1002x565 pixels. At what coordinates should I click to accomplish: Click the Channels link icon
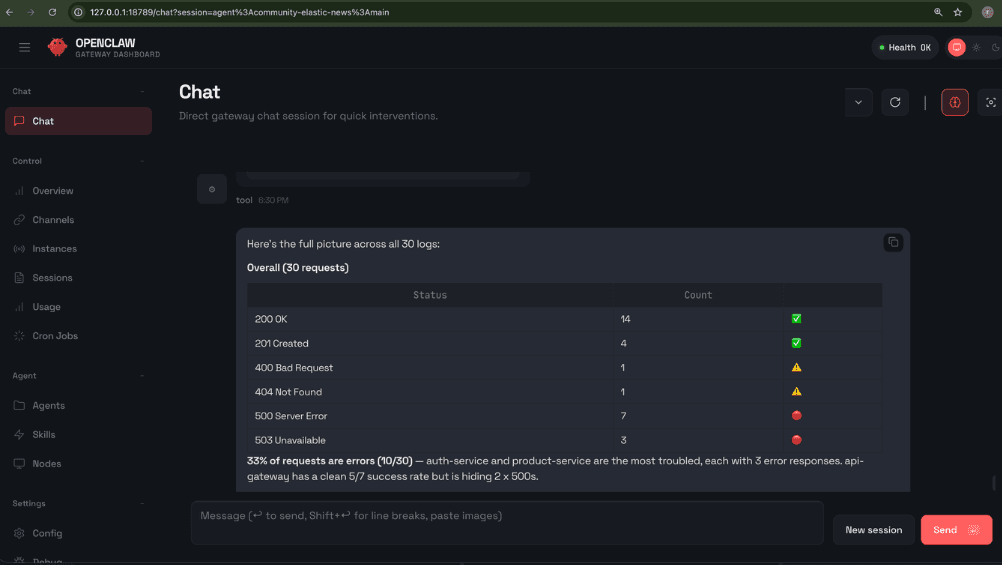pos(19,220)
